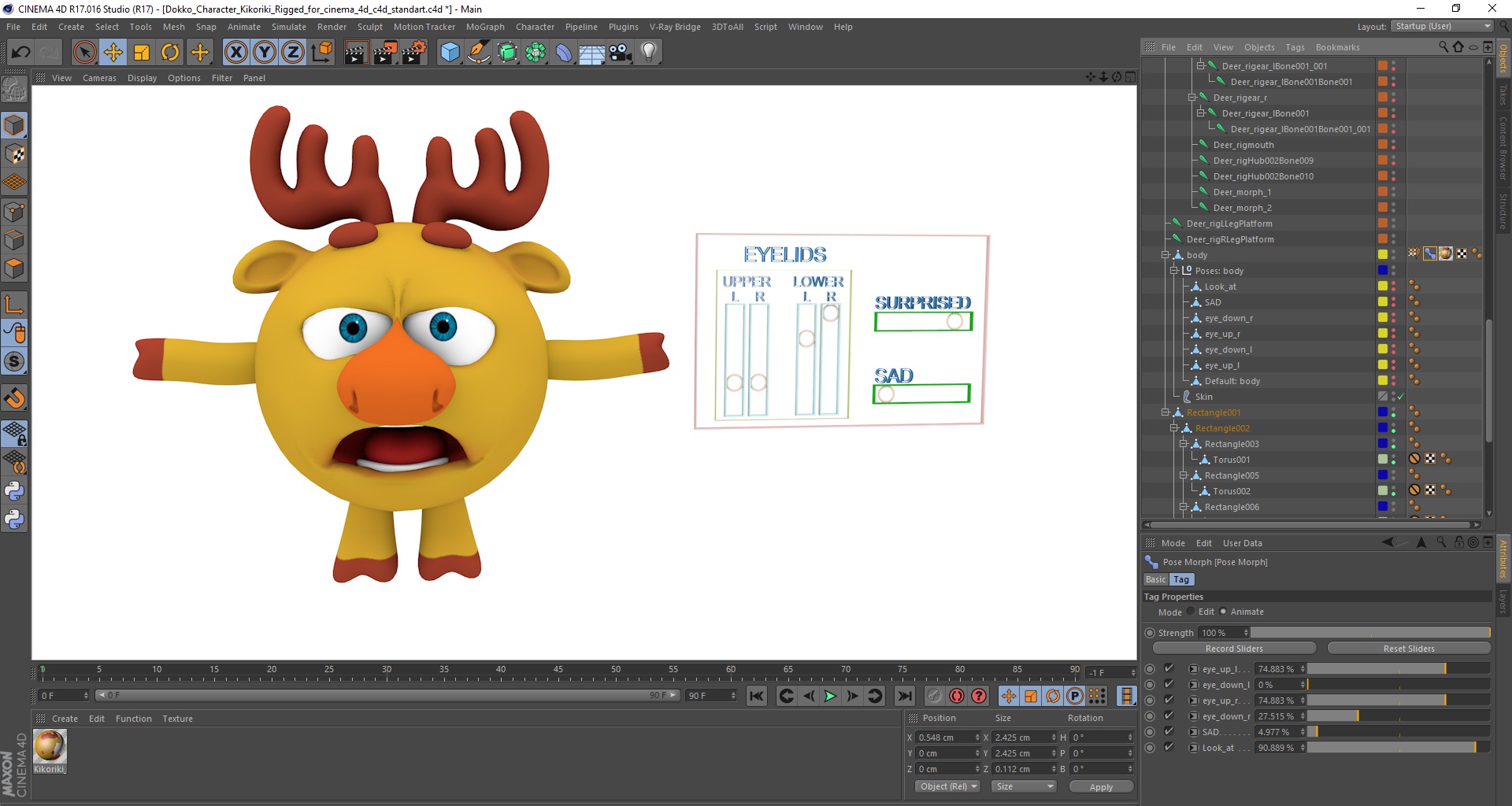Toggle the snap S icon
The height and width of the screenshot is (806, 1512).
pos(14,362)
